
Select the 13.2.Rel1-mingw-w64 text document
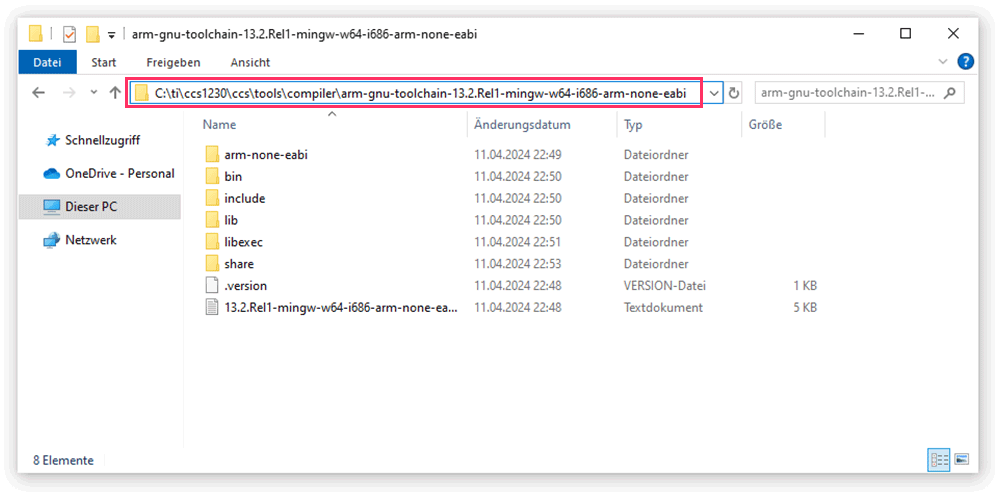tap(341, 307)
